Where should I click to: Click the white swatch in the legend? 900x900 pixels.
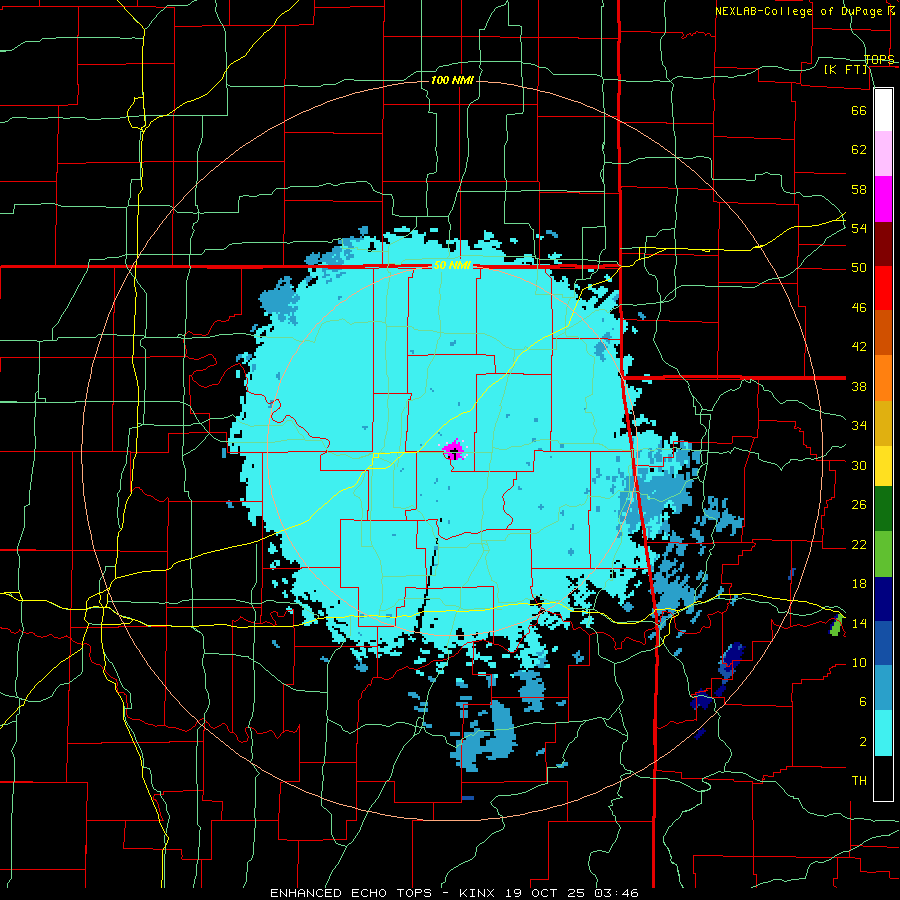click(x=883, y=110)
